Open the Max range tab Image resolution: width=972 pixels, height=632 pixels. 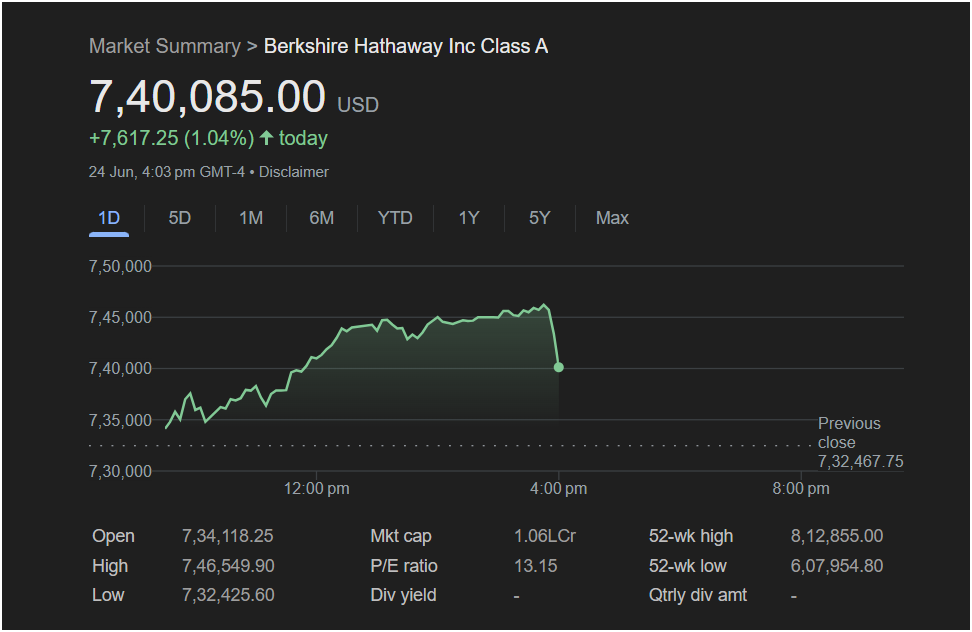pyautogui.click(x=612, y=218)
